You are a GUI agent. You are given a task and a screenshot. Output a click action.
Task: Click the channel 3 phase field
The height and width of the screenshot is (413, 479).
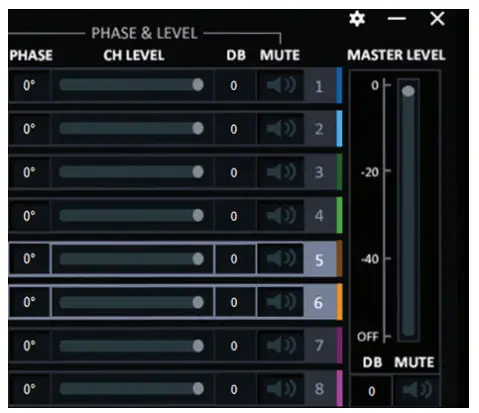(29, 172)
